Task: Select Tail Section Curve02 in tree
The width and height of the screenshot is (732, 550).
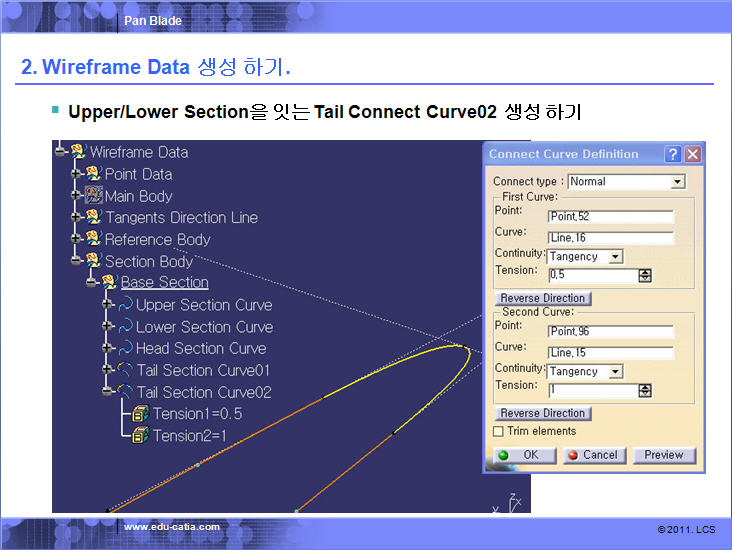Action: [204, 392]
